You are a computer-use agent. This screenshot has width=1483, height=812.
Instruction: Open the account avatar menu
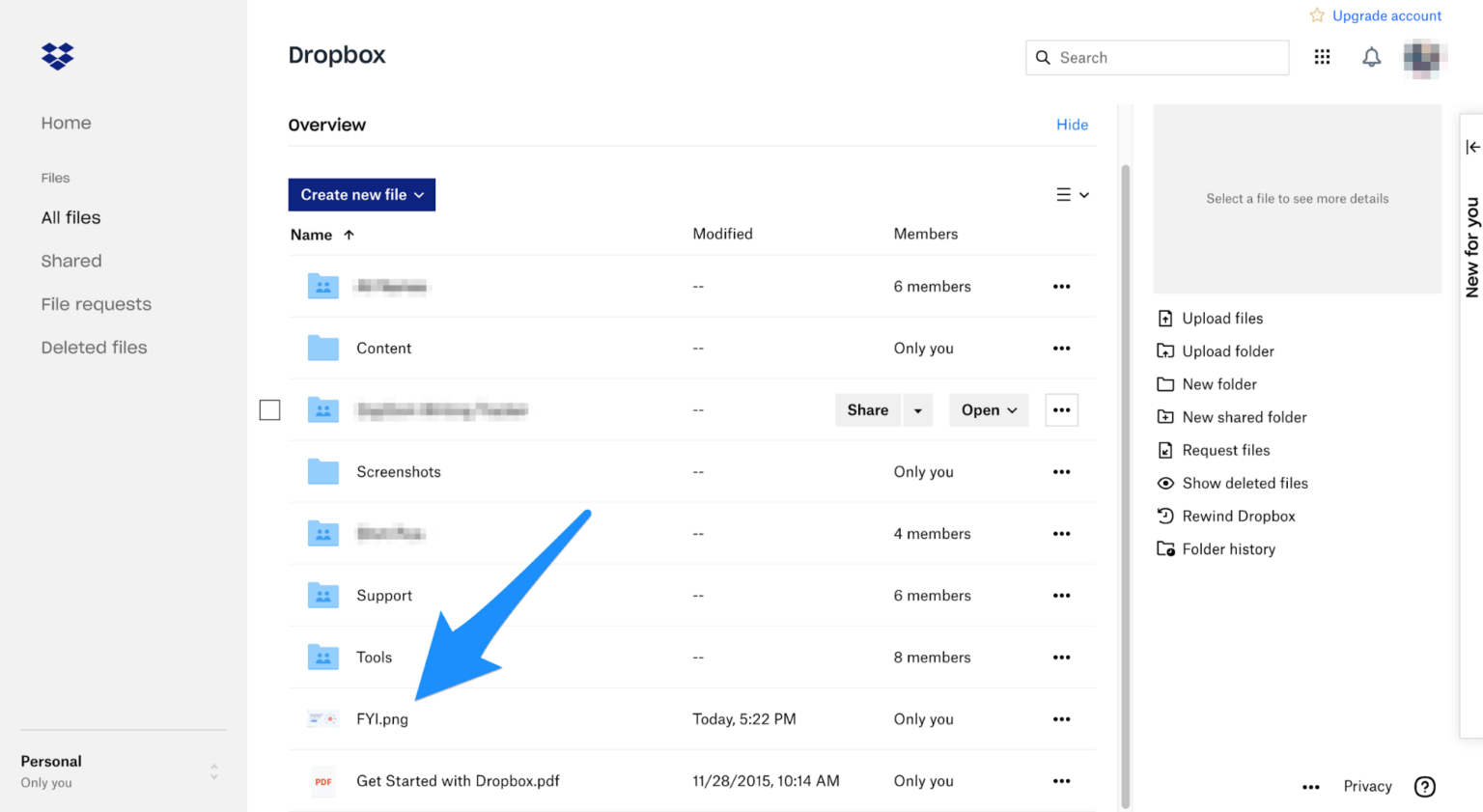1422,58
